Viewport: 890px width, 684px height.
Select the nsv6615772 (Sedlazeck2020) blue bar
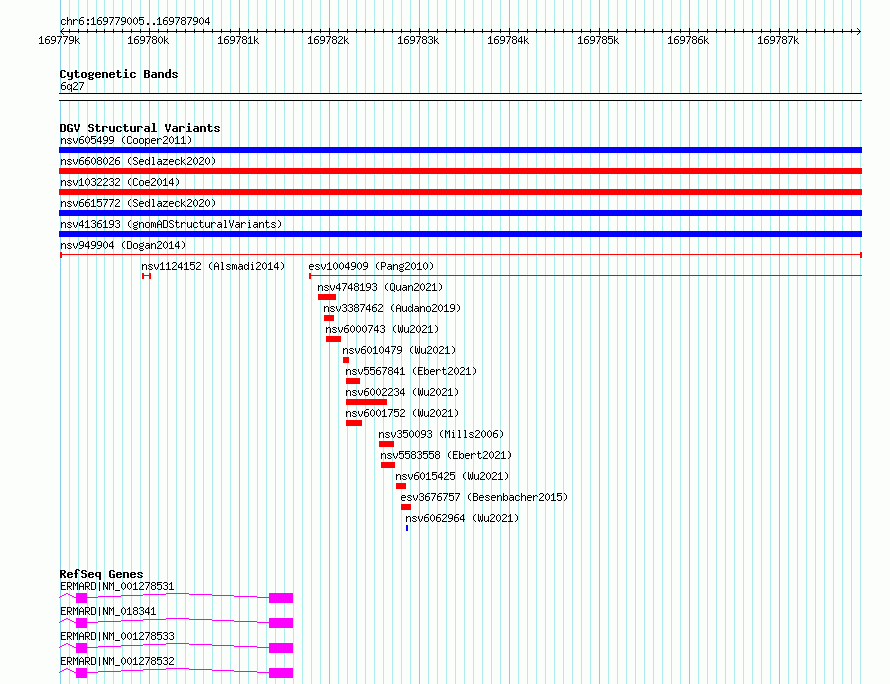pyautogui.click(x=460, y=213)
